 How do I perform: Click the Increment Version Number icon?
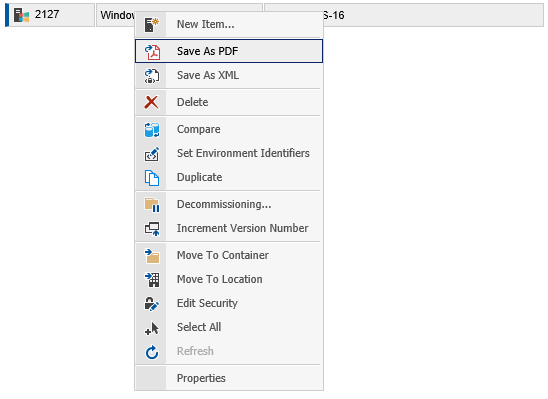(152, 228)
